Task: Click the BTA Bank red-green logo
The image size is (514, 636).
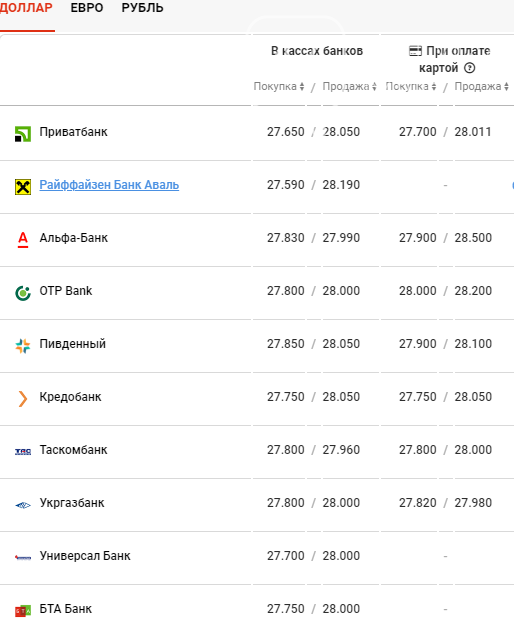Action: point(23,611)
